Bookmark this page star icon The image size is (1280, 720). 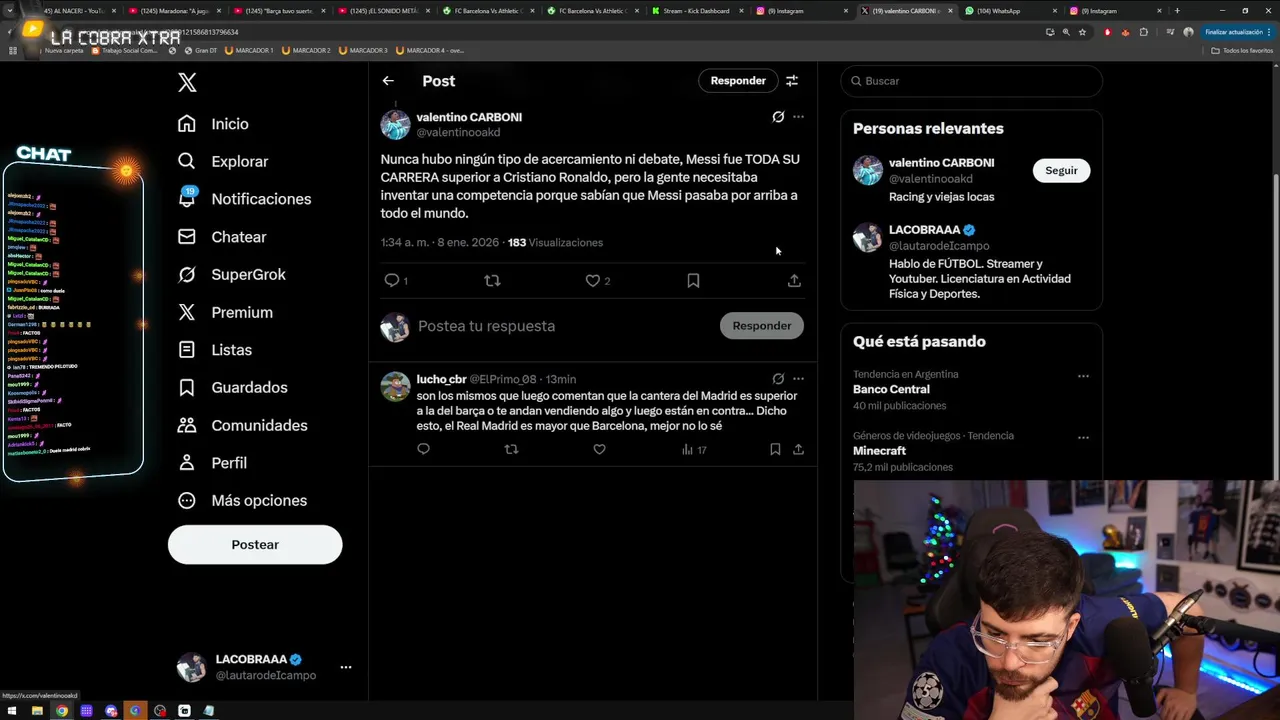click(1082, 32)
